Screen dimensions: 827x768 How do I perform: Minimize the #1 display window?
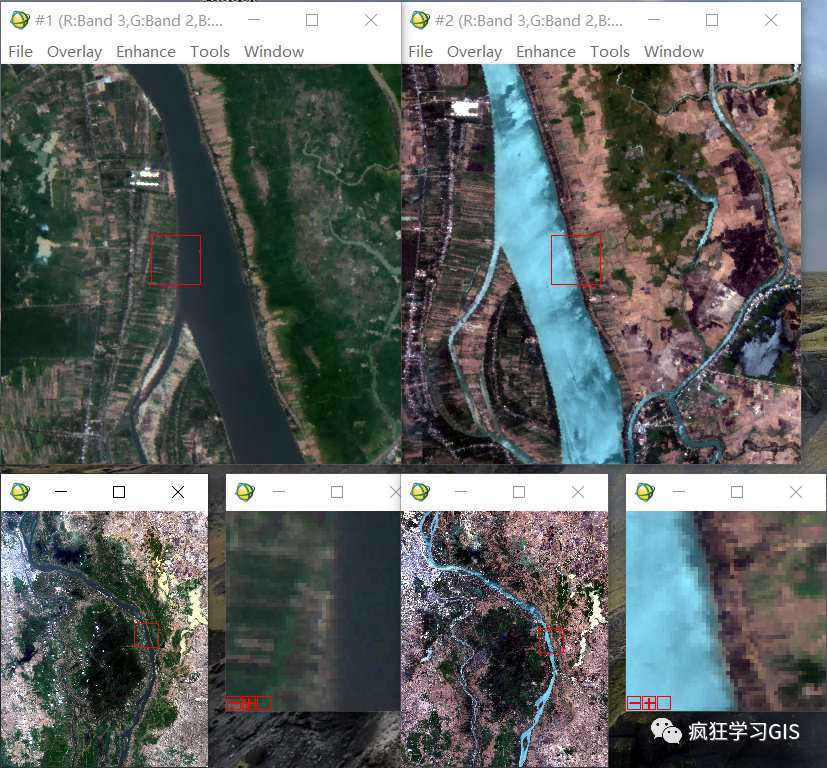click(254, 20)
